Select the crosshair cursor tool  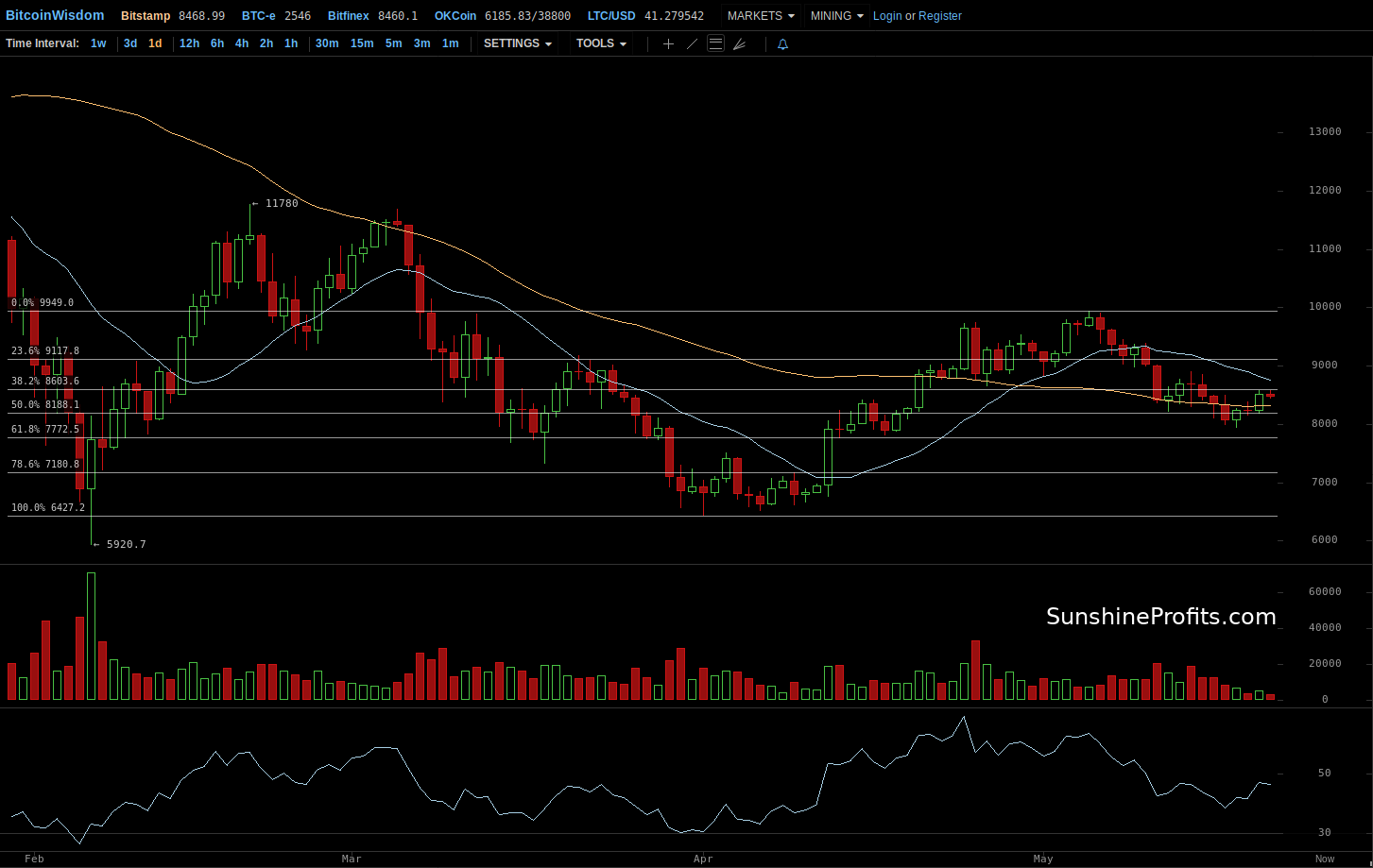[668, 43]
